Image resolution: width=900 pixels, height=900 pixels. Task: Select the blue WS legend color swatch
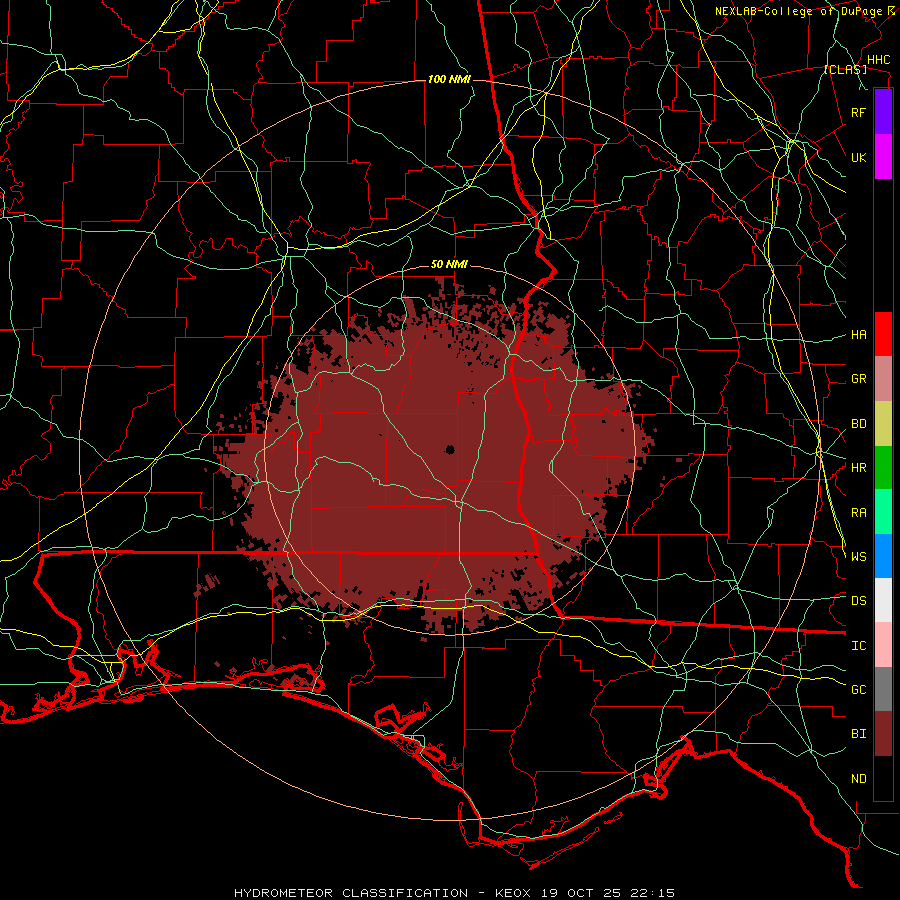[x=883, y=556]
